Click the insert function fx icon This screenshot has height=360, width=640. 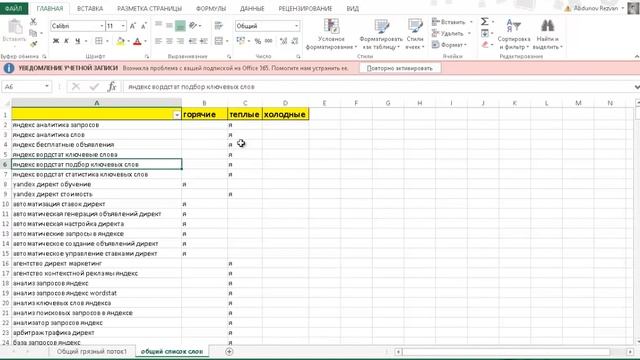[x=112, y=87]
